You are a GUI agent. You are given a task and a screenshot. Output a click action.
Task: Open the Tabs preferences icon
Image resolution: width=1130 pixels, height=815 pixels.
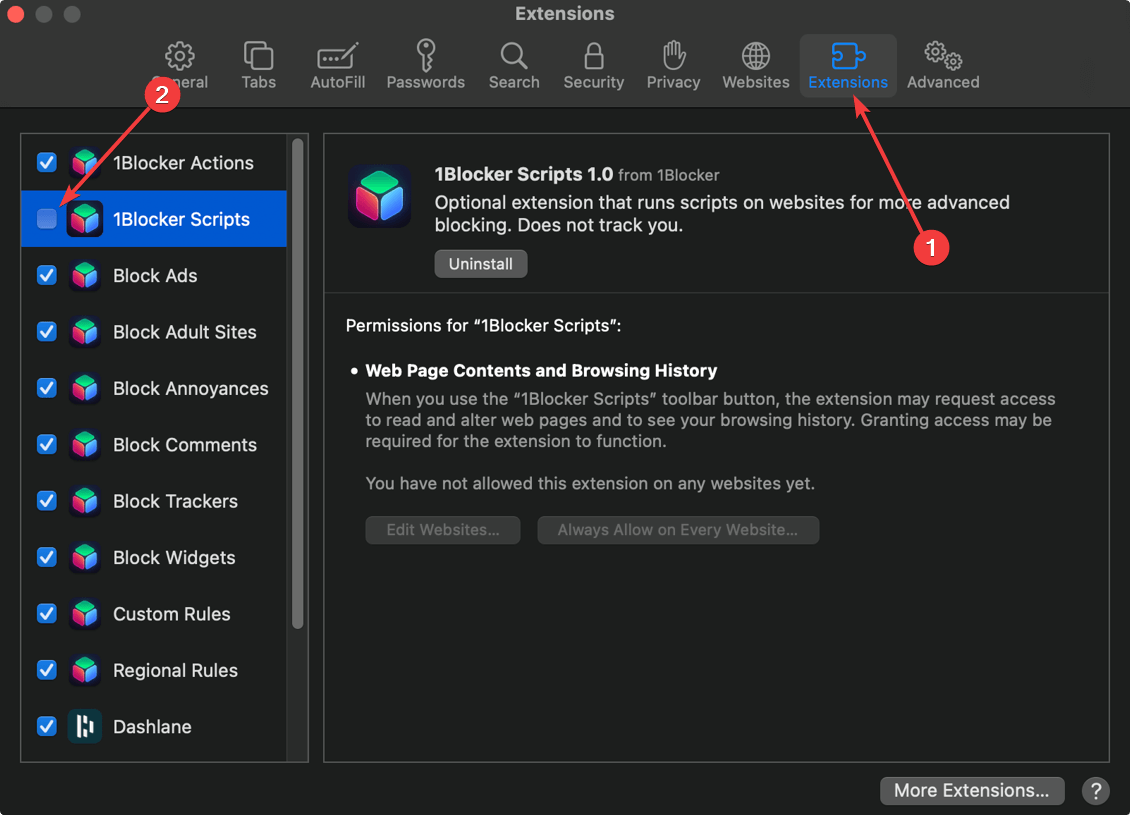(258, 55)
